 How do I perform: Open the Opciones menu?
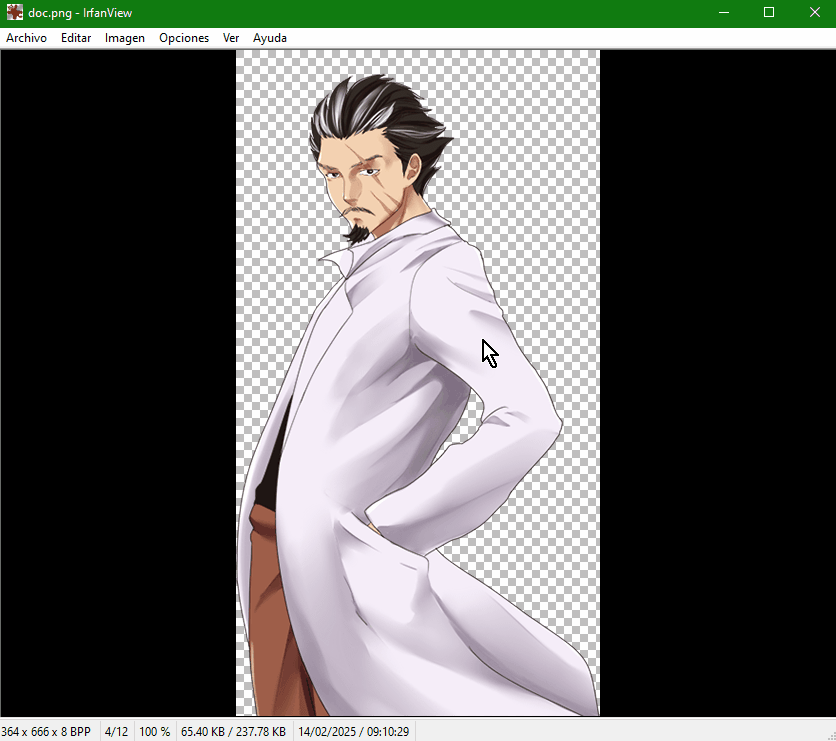(x=184, y=38)
